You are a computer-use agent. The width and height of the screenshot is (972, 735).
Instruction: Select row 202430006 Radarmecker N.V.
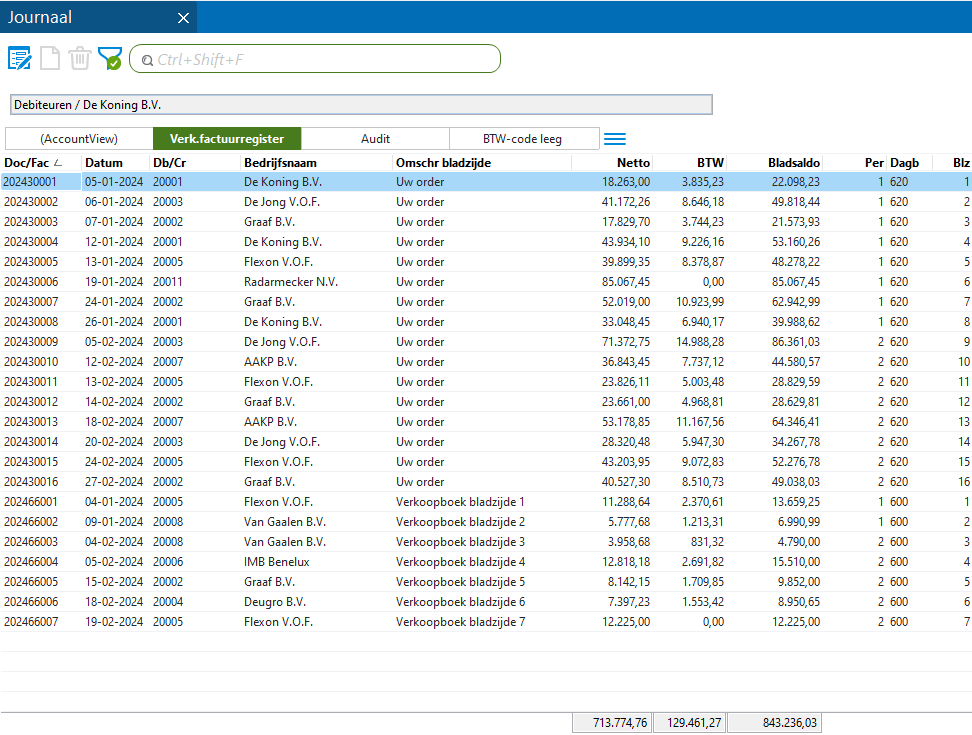pyautogui.click(x=290, y=282)
